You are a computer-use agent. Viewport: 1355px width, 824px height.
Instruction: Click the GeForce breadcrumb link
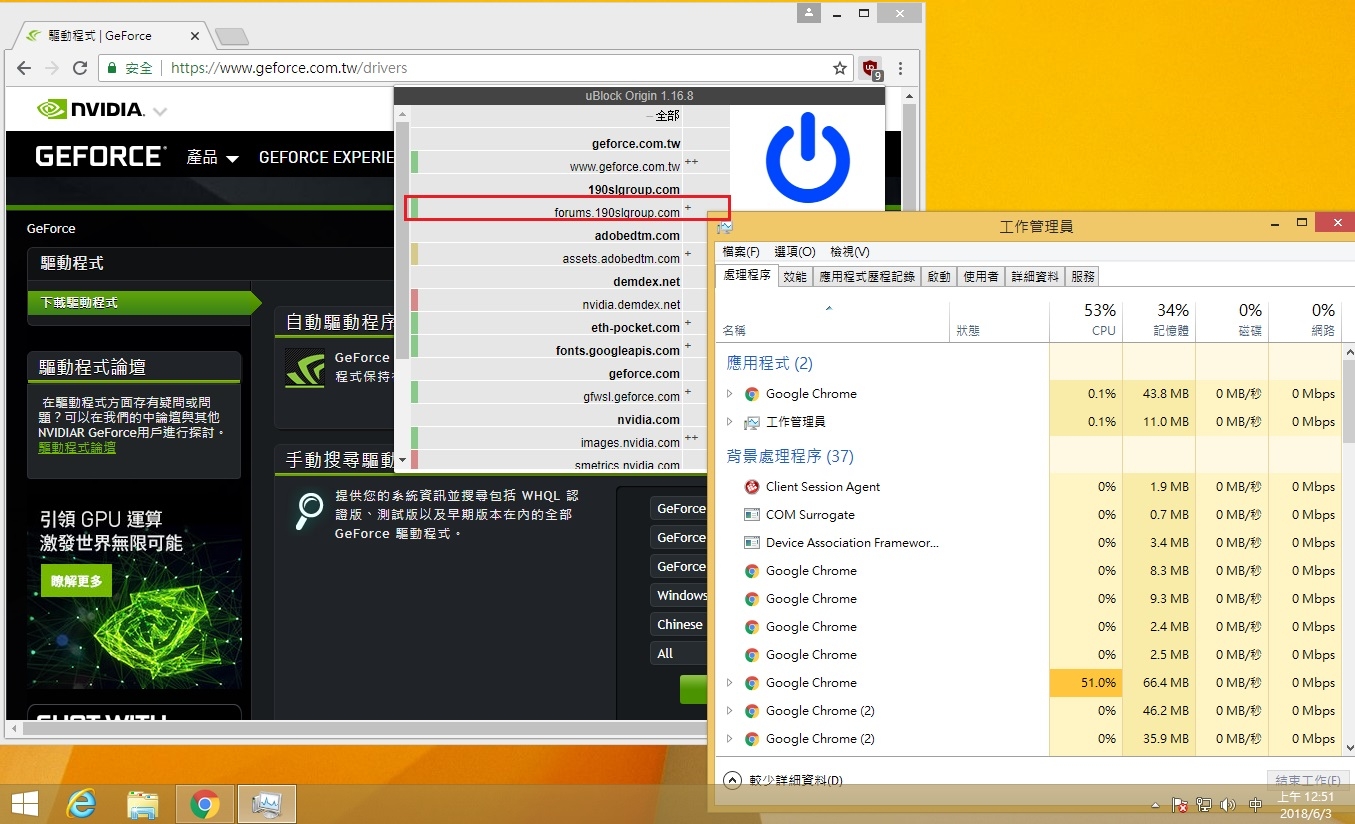[51, 229]
